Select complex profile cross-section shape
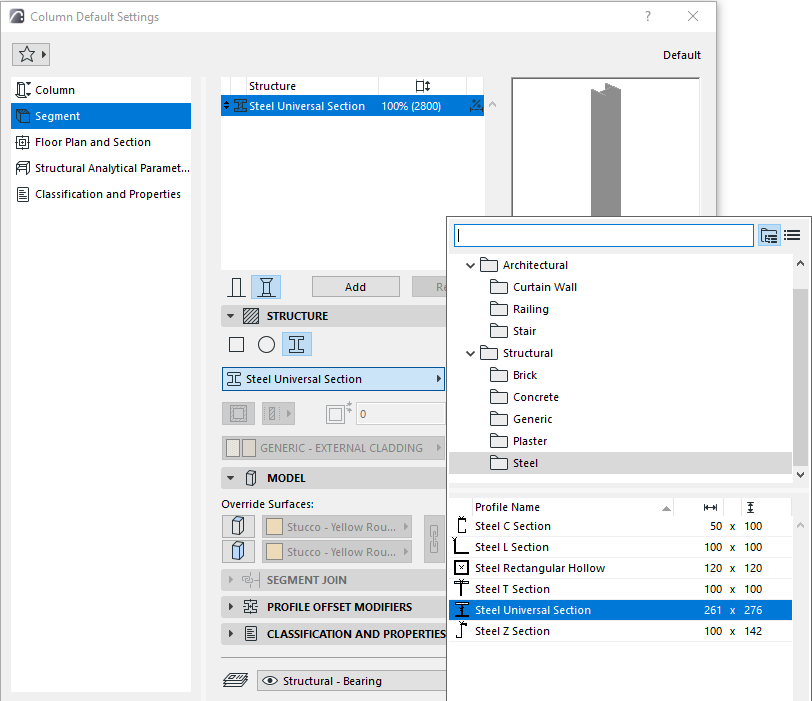The width and height of the screenshot is (812, 701). tap(297, 345)
